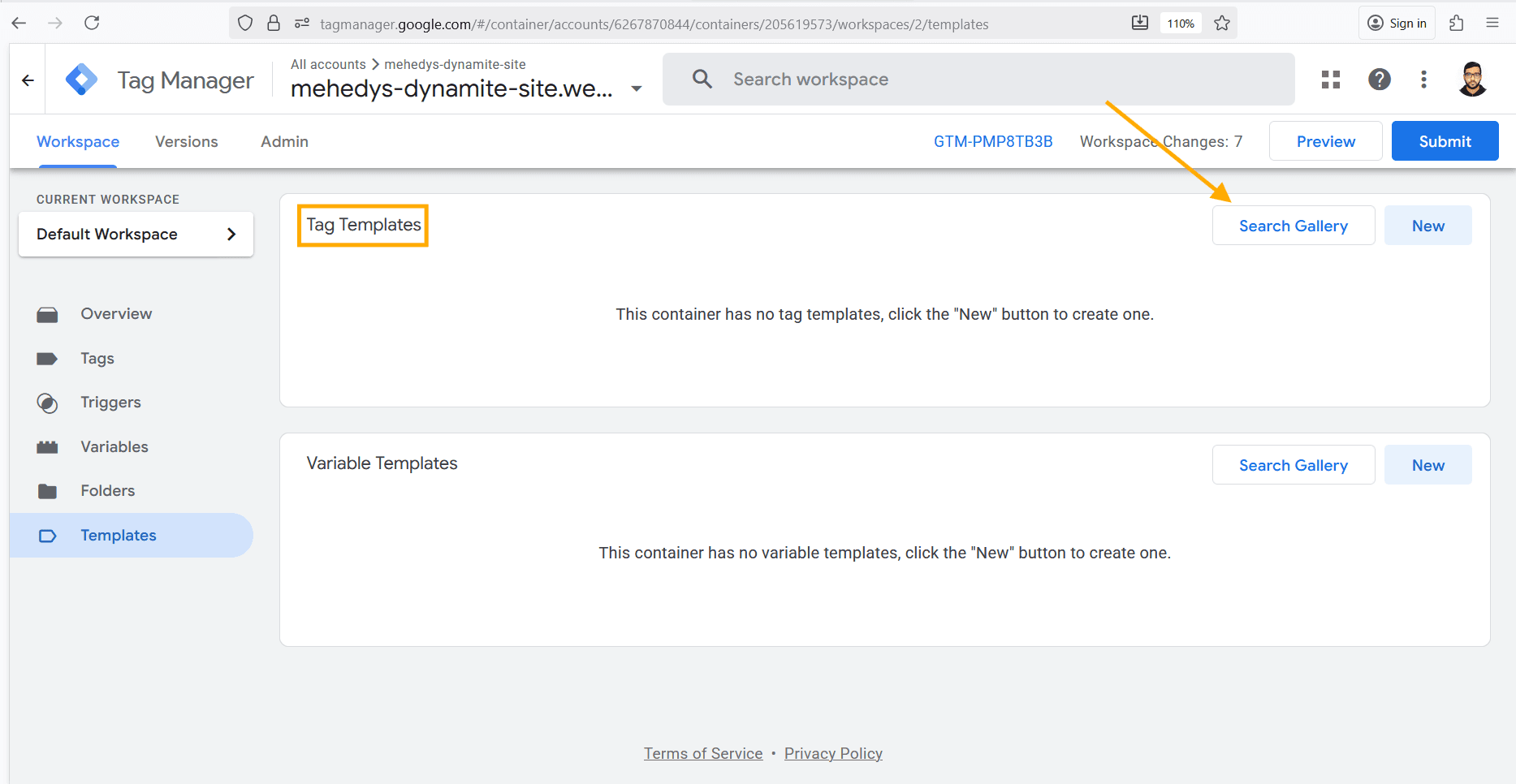
Task: Expand the Default Workspace selector
Action: pyautogui.click(x=136, y=234)
